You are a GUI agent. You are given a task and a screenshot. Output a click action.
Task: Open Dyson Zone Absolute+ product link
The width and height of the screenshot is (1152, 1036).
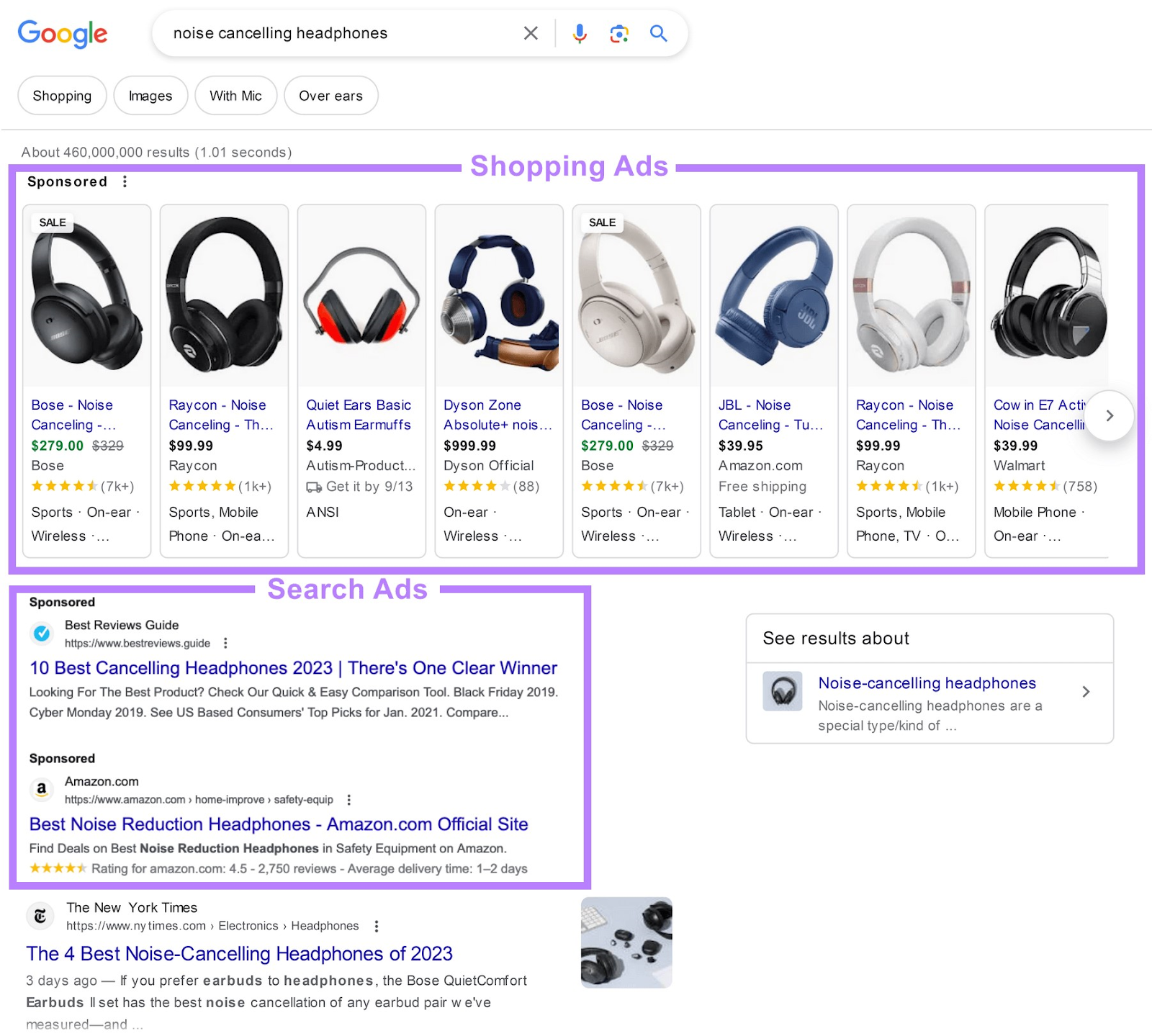point(498,415)
